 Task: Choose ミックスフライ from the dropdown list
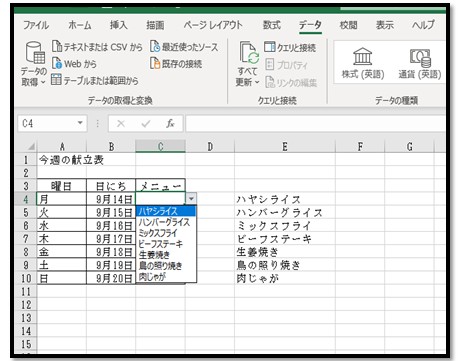point(166,233)
